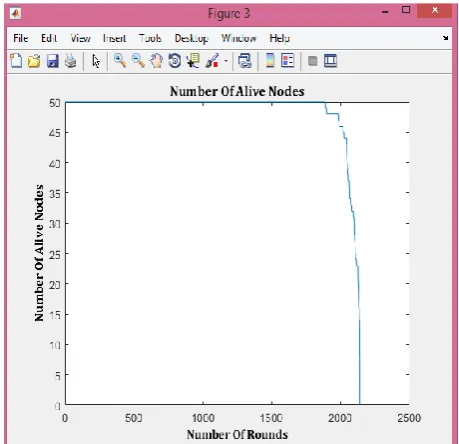Click the vertical y-axis label text

click(39, 253)
